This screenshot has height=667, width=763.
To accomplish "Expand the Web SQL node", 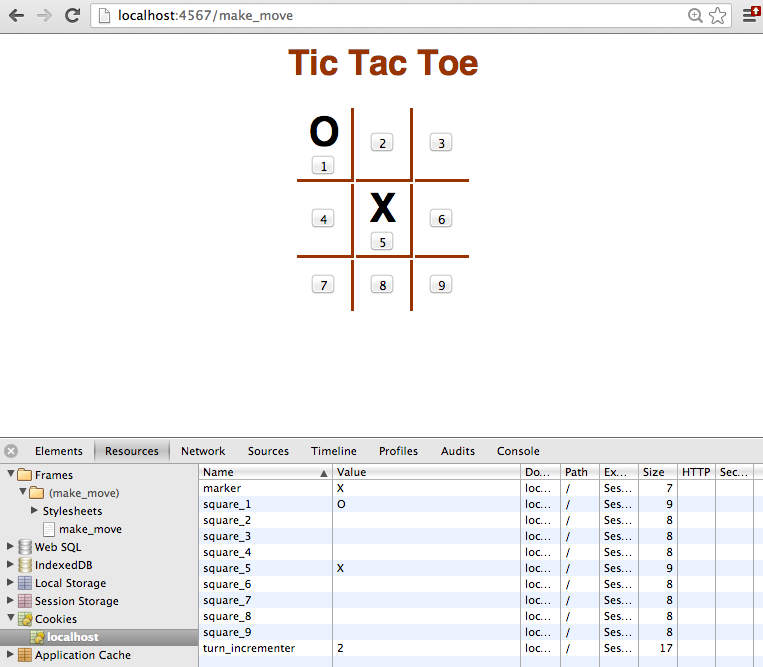I will [10, 546].
